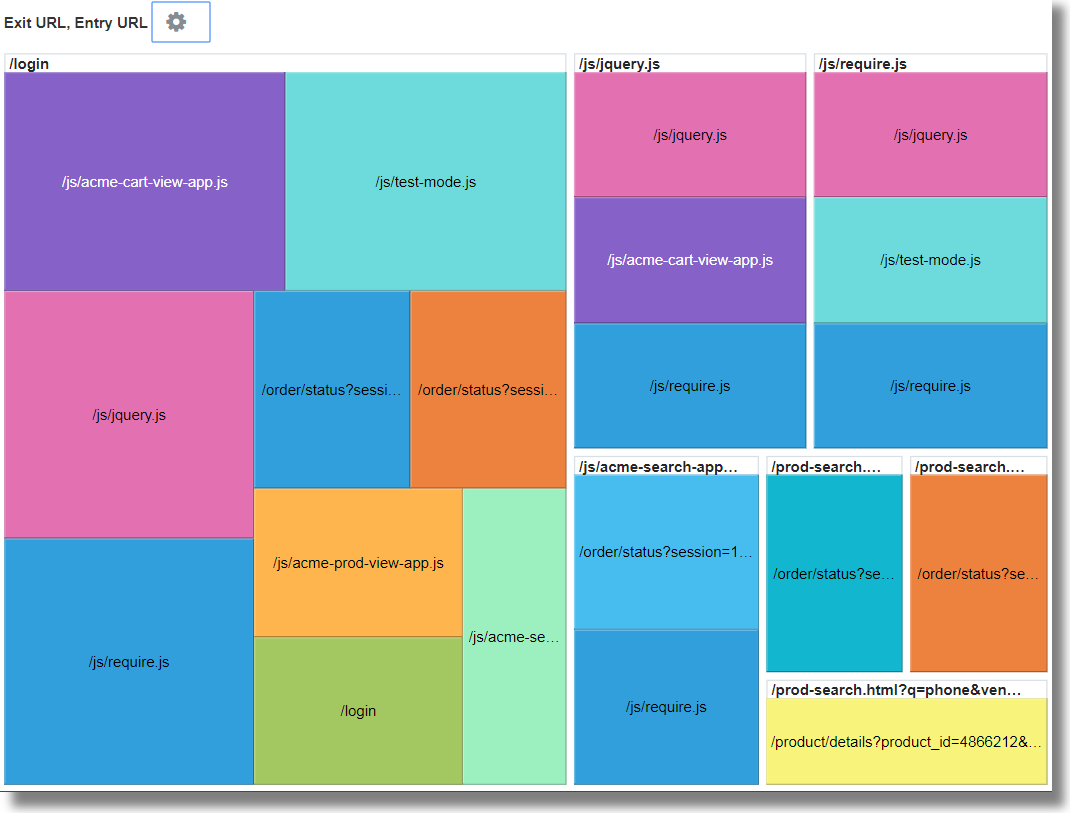The width and height of the screenshot is (1070, 813).
Task: Select /js/test-mode.js tile in /login group
Action: 425,182
